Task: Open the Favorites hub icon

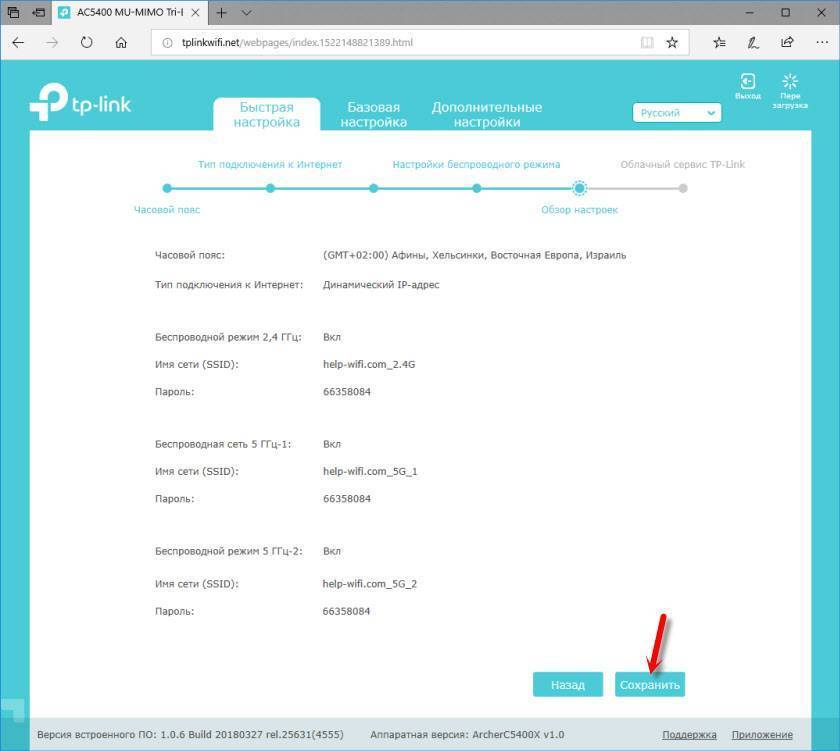Action: coord(719,42)
